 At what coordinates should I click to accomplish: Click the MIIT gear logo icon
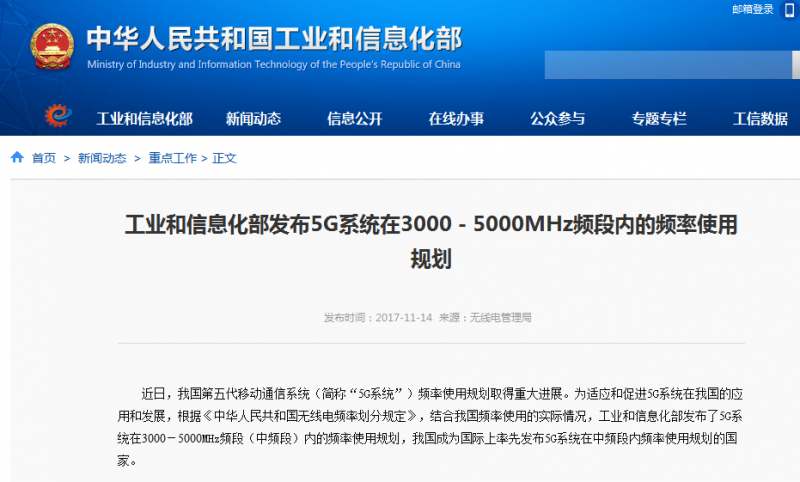[x=59, y=117]
